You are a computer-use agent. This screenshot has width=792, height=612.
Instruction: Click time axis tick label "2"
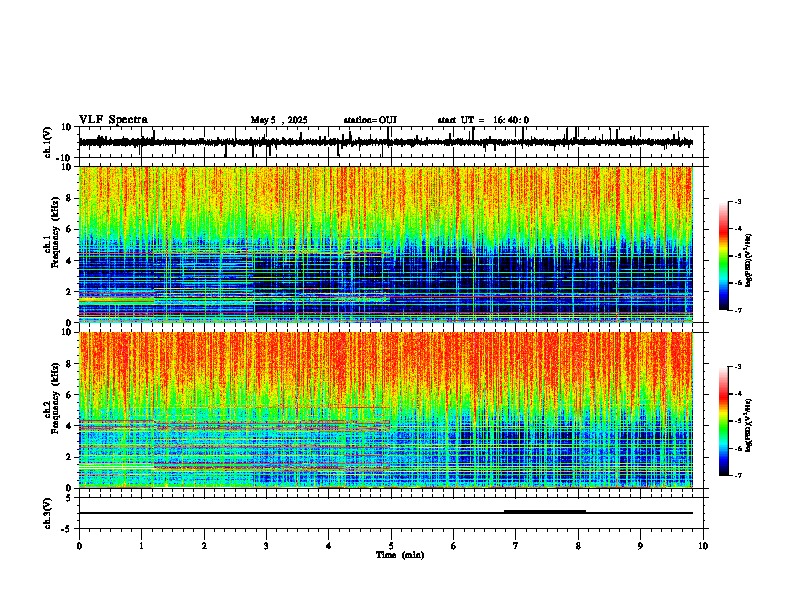(204, 546)
